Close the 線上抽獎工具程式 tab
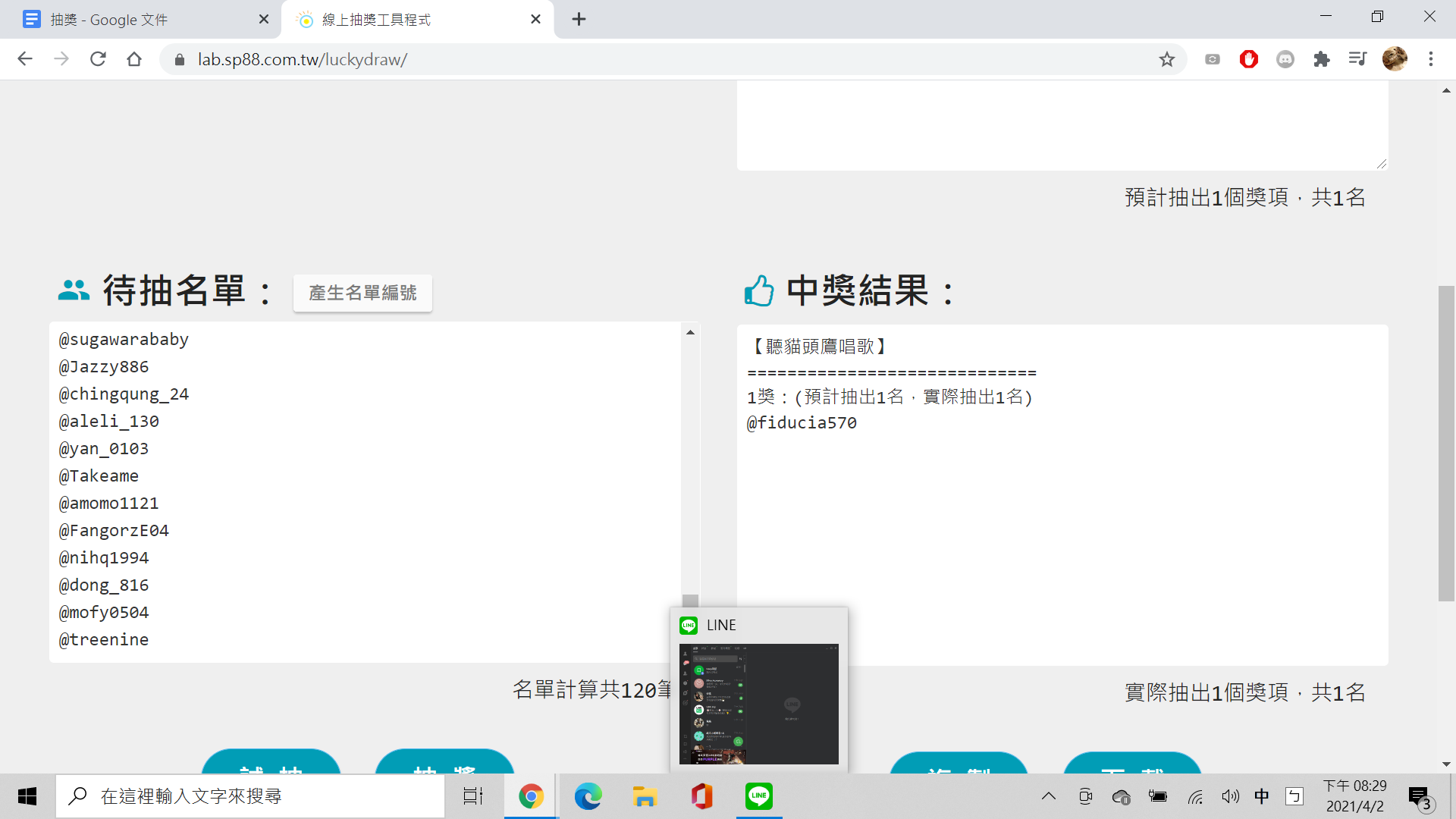The width and height of the screenshot is (1456, 819). pos(536,20)
